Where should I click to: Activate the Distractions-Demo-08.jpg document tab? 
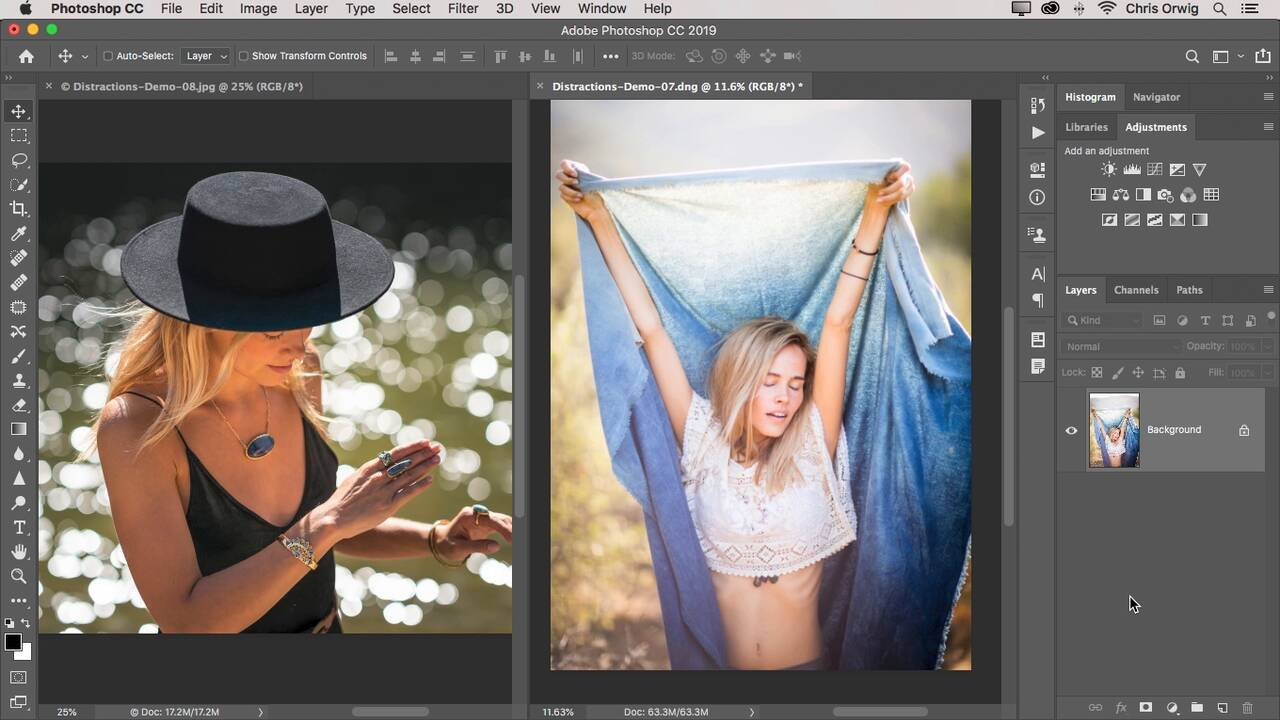pos(181,87)
